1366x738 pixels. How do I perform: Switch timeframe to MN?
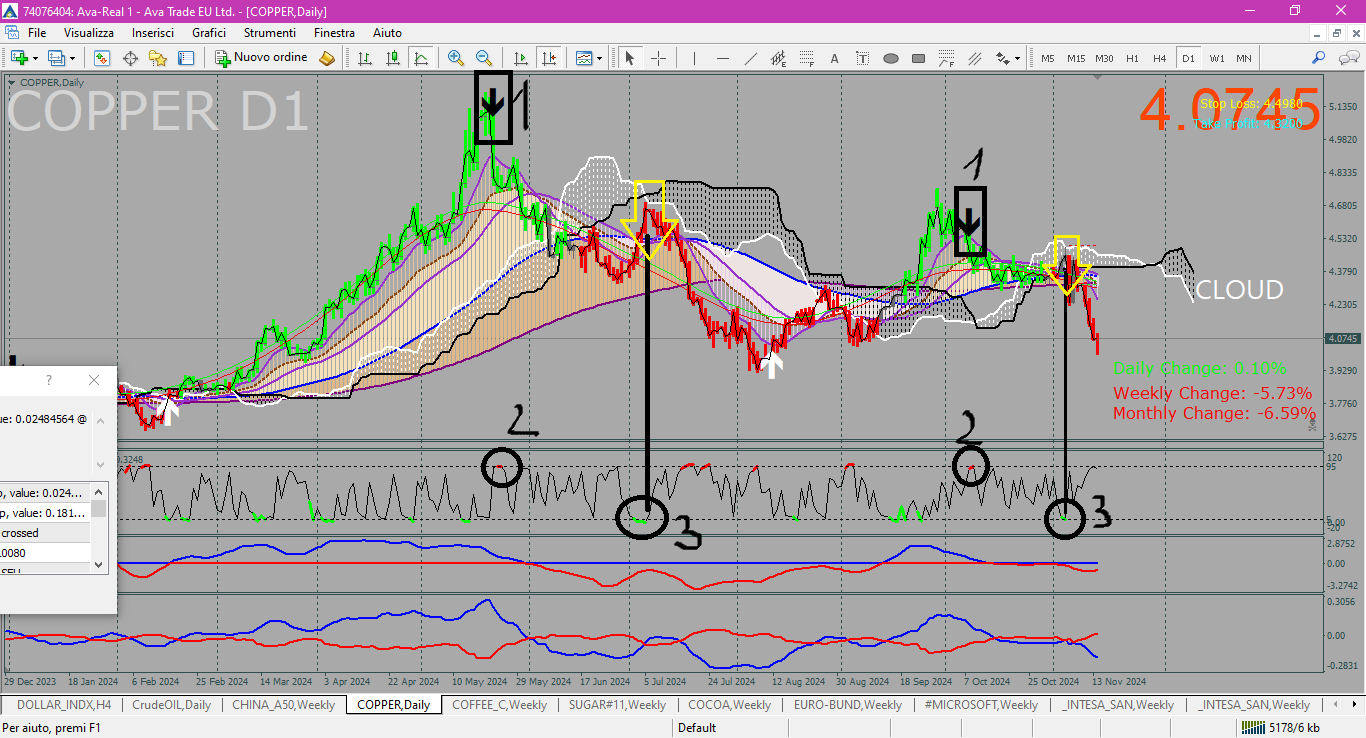1243,58
